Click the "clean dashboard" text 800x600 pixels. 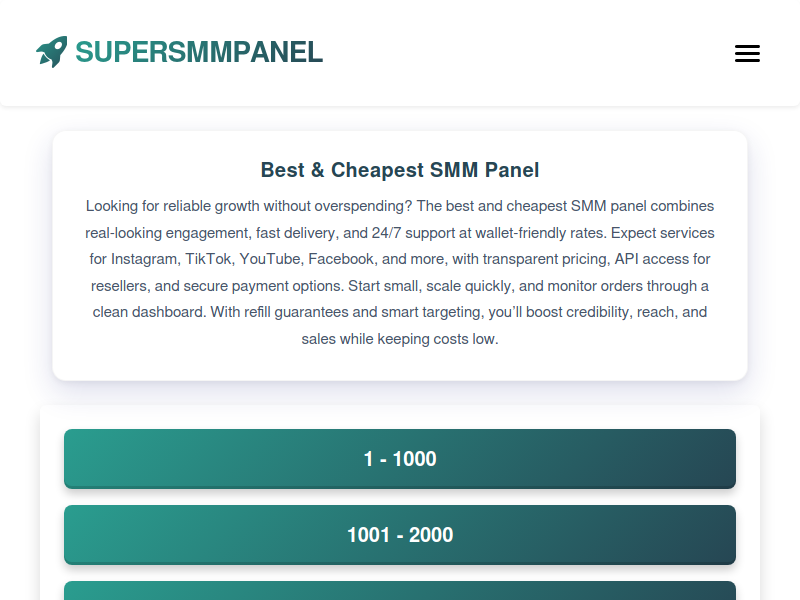pos(148,312)
